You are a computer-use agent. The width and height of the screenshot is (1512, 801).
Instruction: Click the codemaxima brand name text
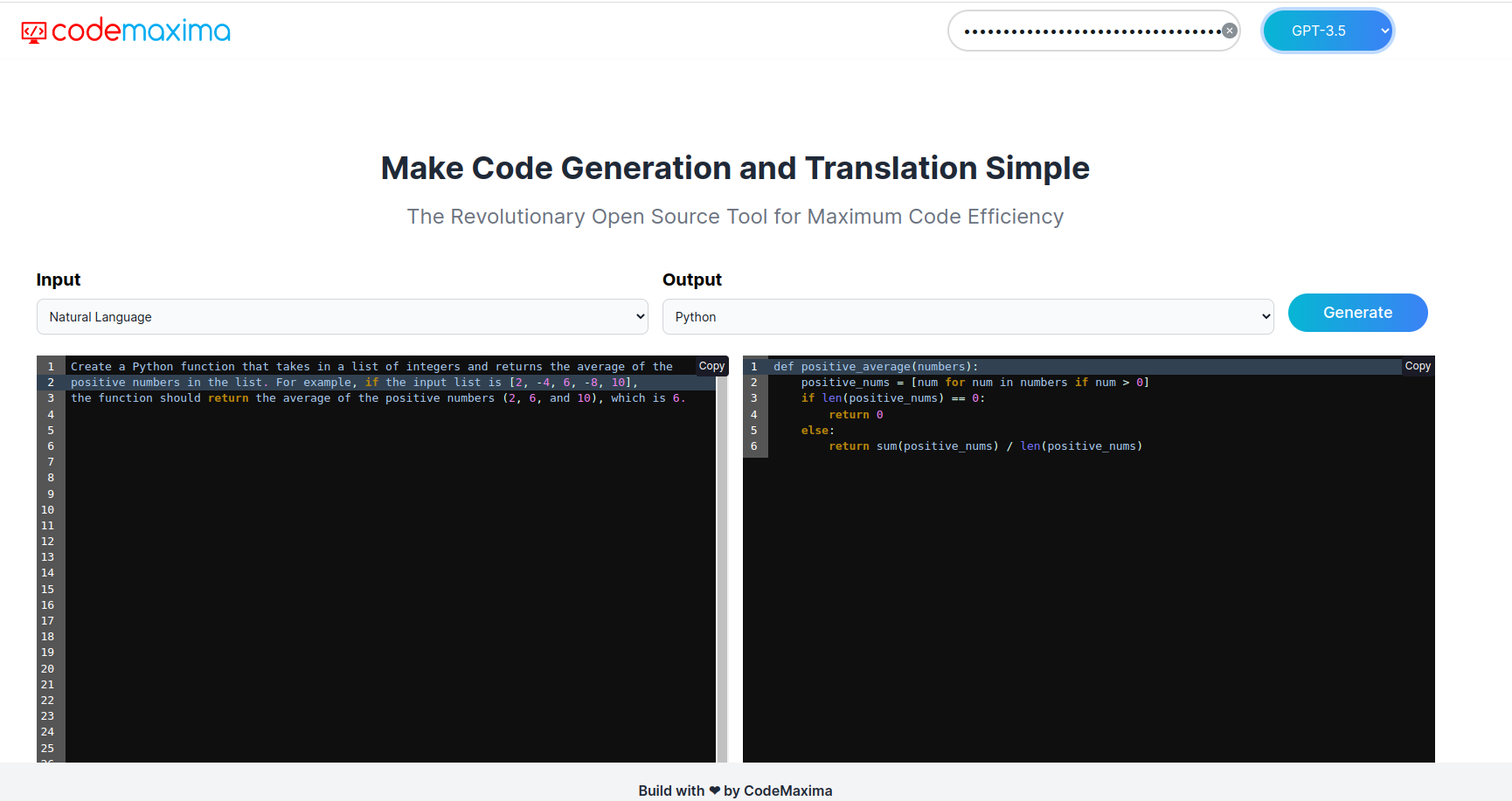[141, 31]
